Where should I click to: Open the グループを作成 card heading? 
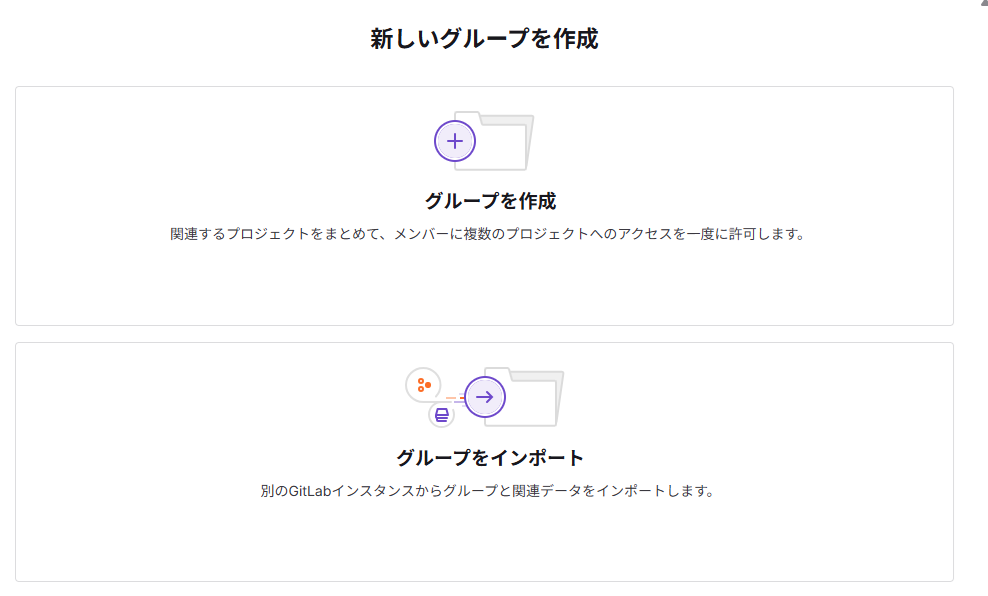[x=490, y=201]
